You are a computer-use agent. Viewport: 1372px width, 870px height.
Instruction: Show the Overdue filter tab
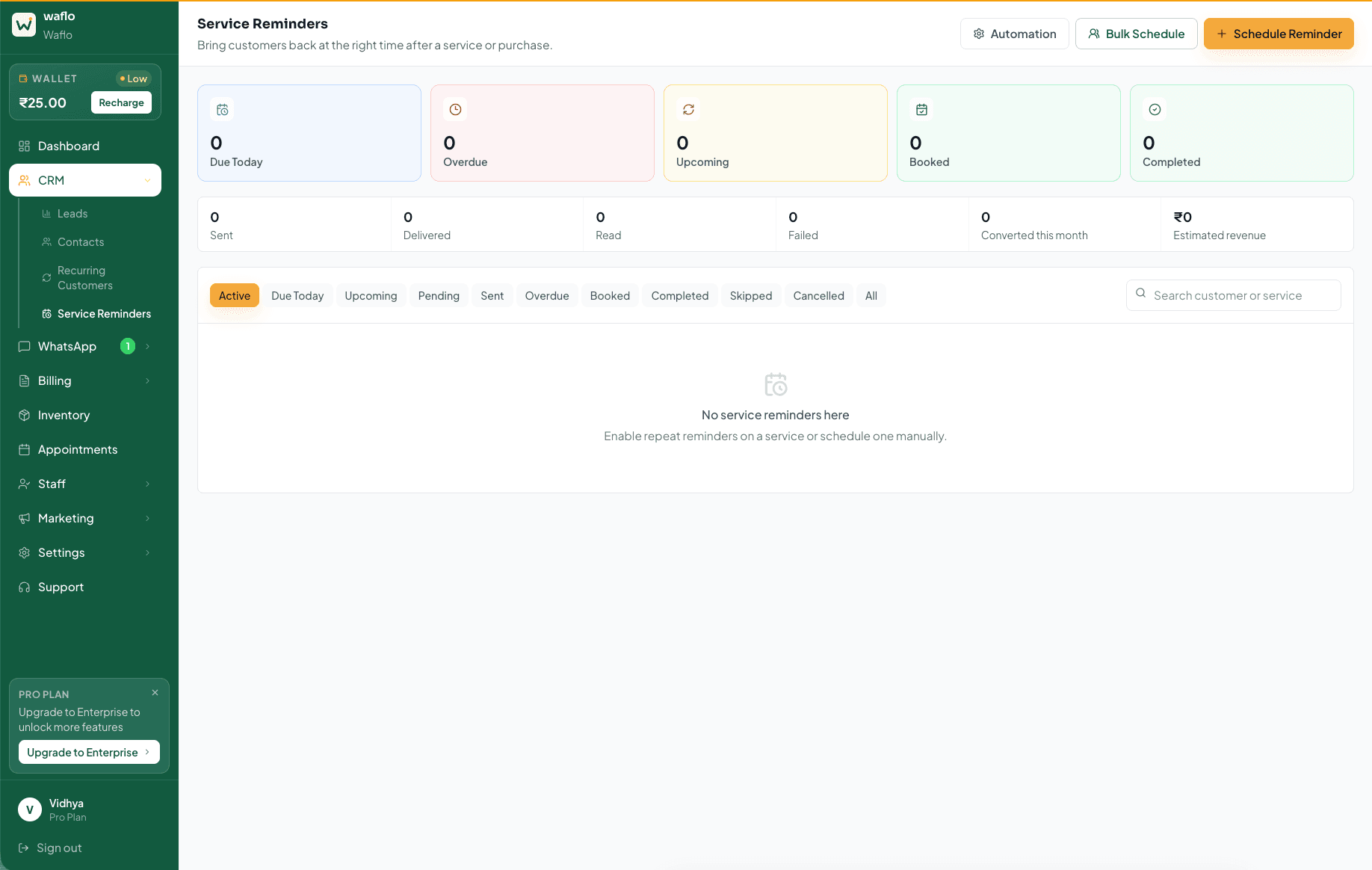click(x=547, y=295)
